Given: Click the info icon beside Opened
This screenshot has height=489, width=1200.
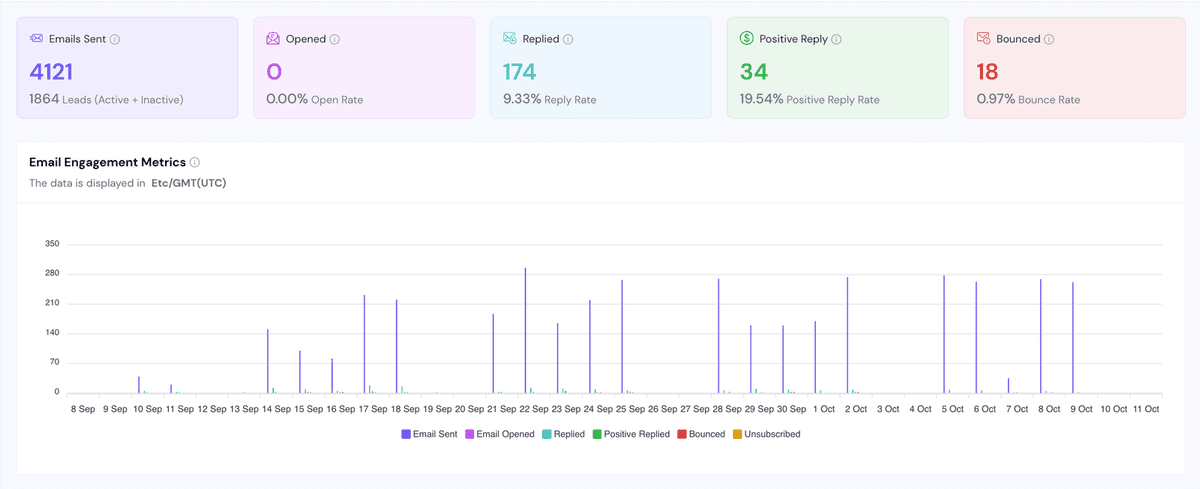Looking at the screenshot, I should 335,39.
